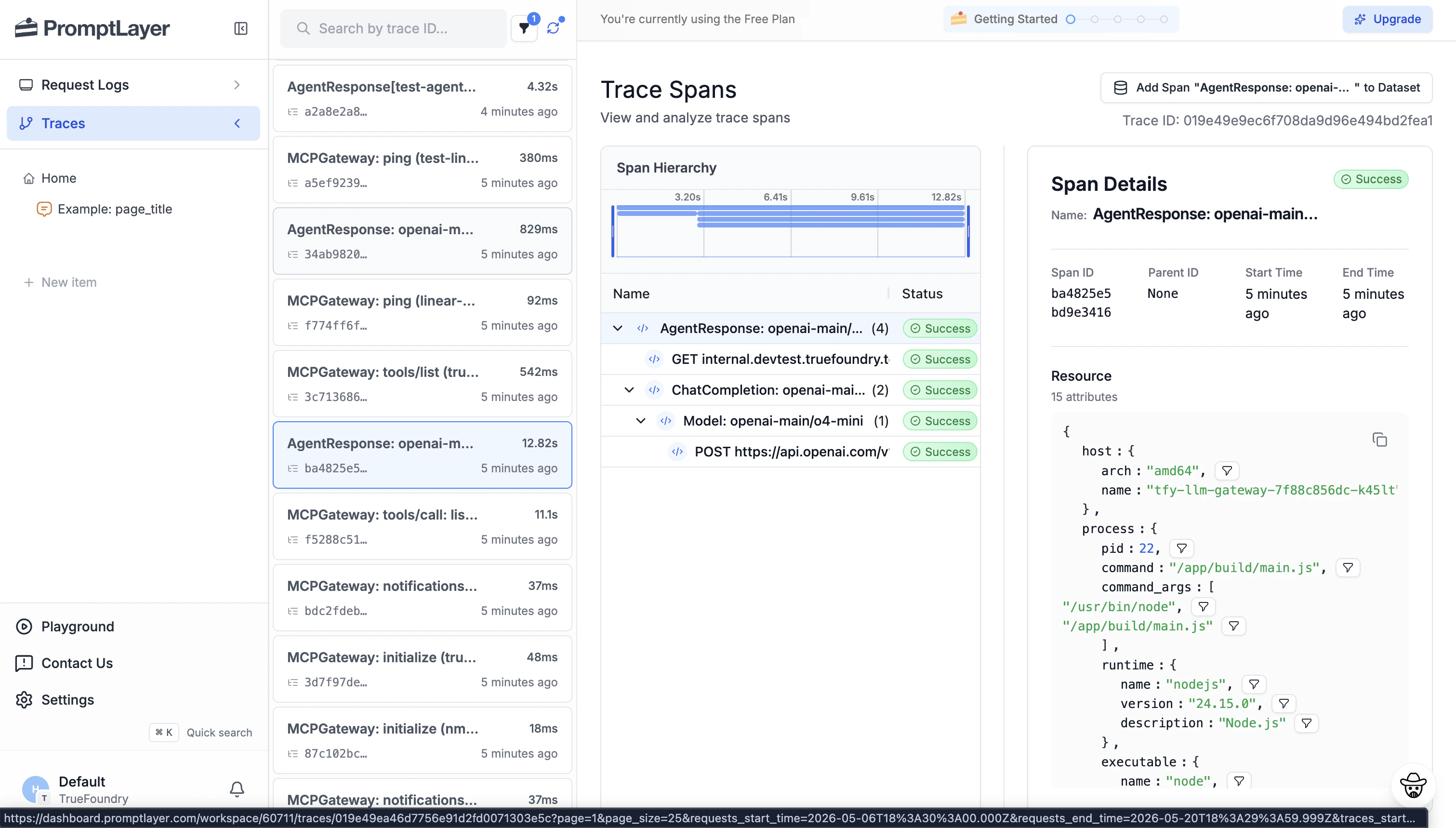This screenshot has width=1456, height=828.
Task: Open trace MCPGateway: tools/list (tru... 542ms
Action: 422,383
